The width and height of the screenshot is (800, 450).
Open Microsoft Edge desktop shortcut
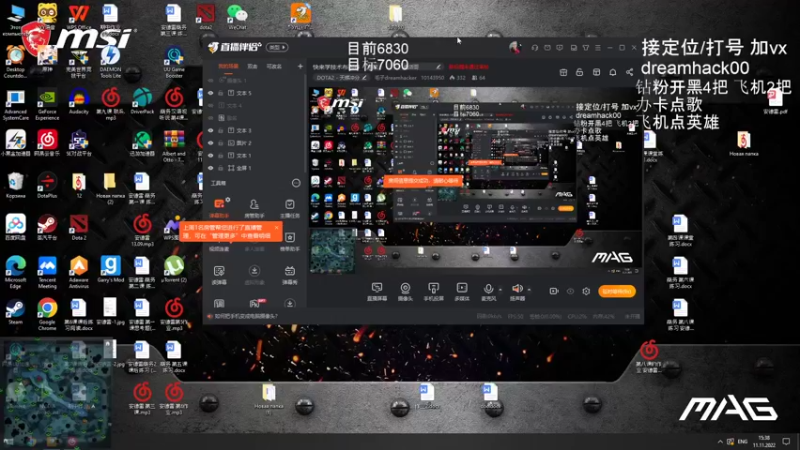point(15,272)
